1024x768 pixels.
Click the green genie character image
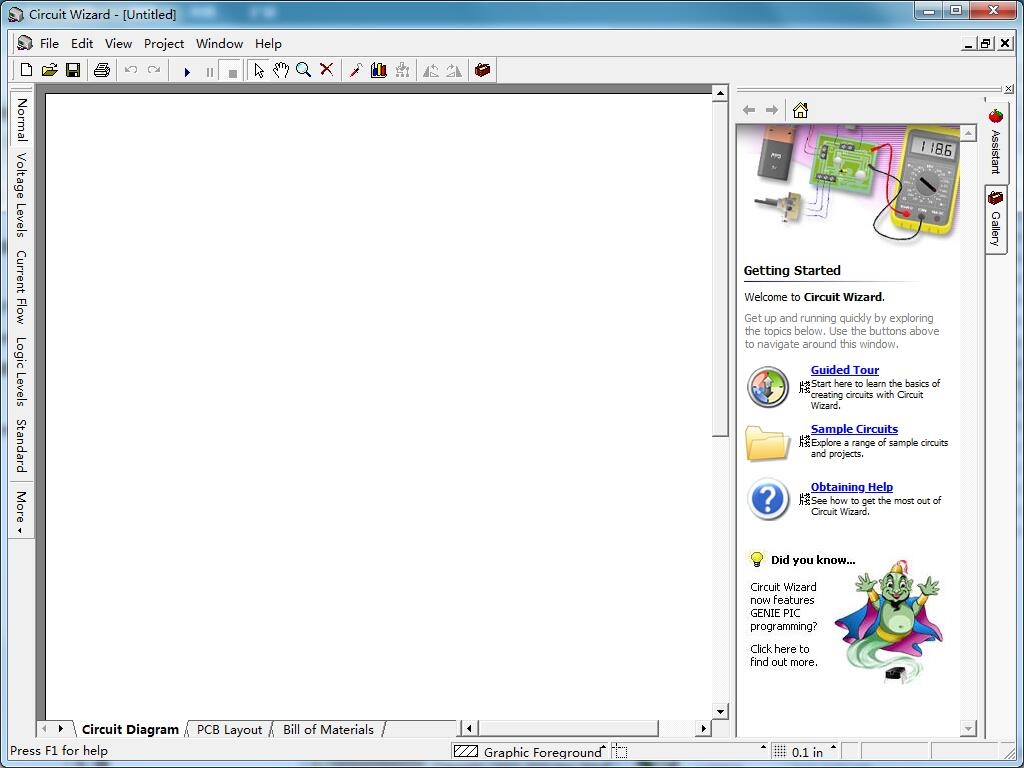889,622
